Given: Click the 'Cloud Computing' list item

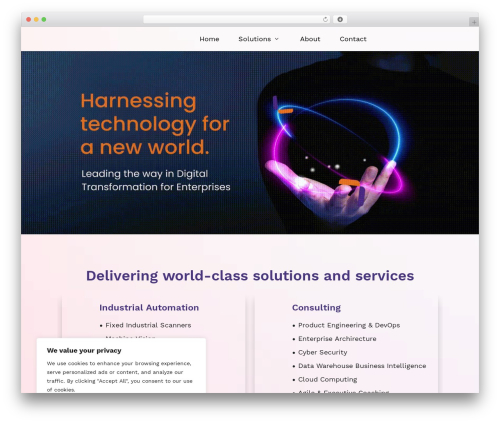Looking at the screenshot, I should (328, 380).
